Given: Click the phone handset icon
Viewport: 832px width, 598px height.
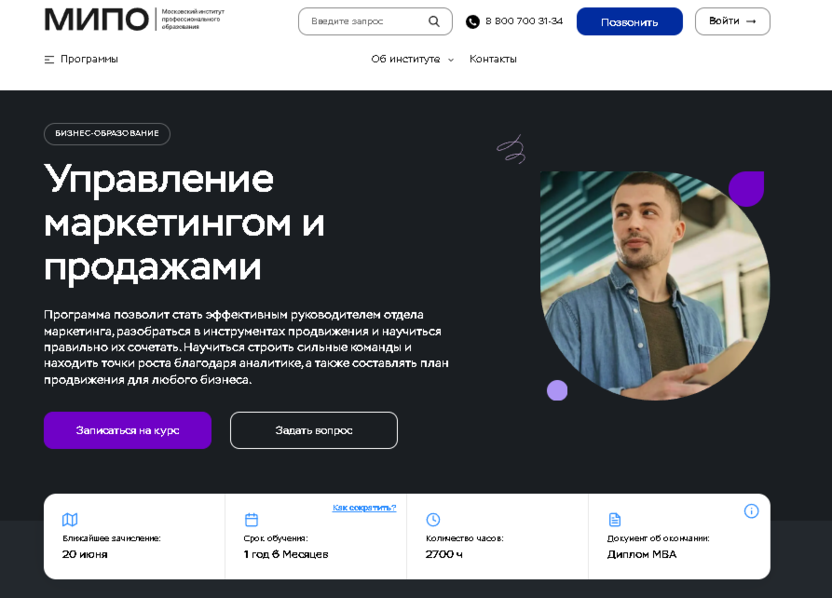Looking at the screenshot, I should click(472, 22).
